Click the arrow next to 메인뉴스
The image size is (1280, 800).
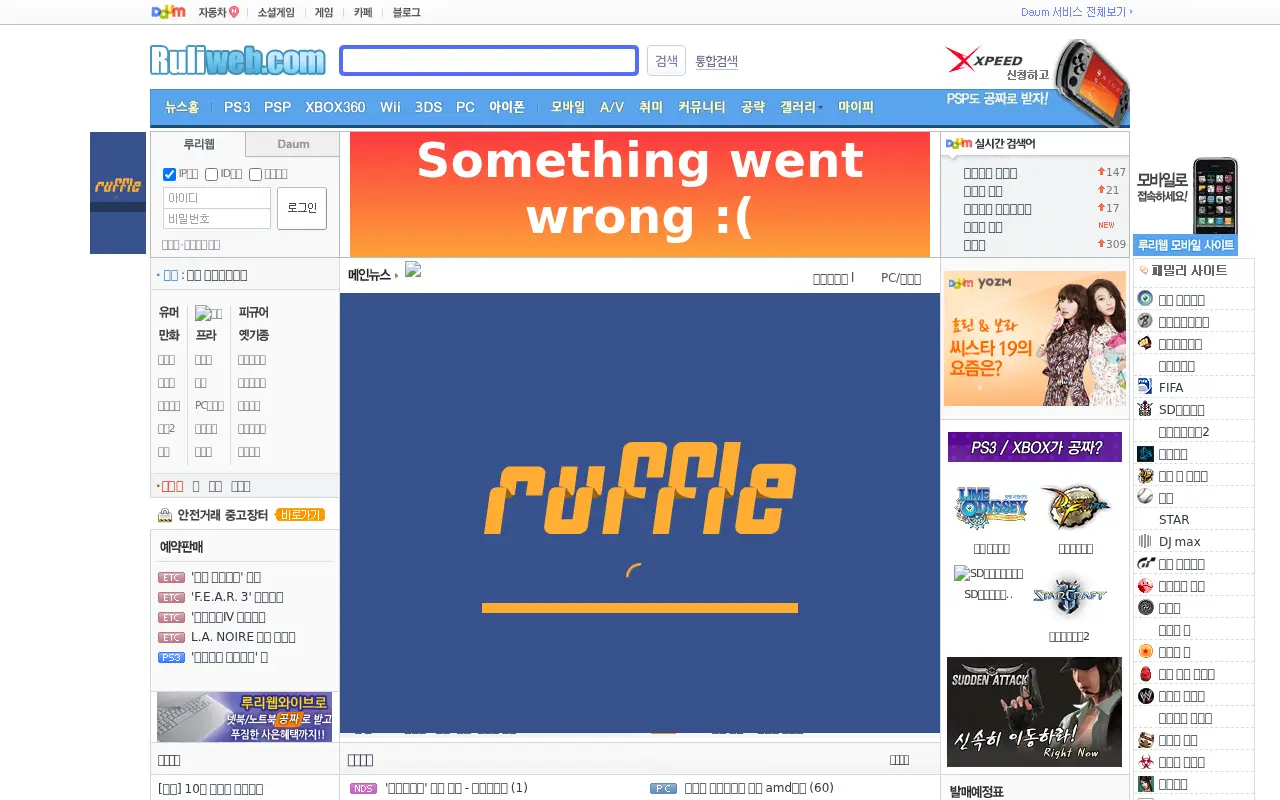[396, 275]
